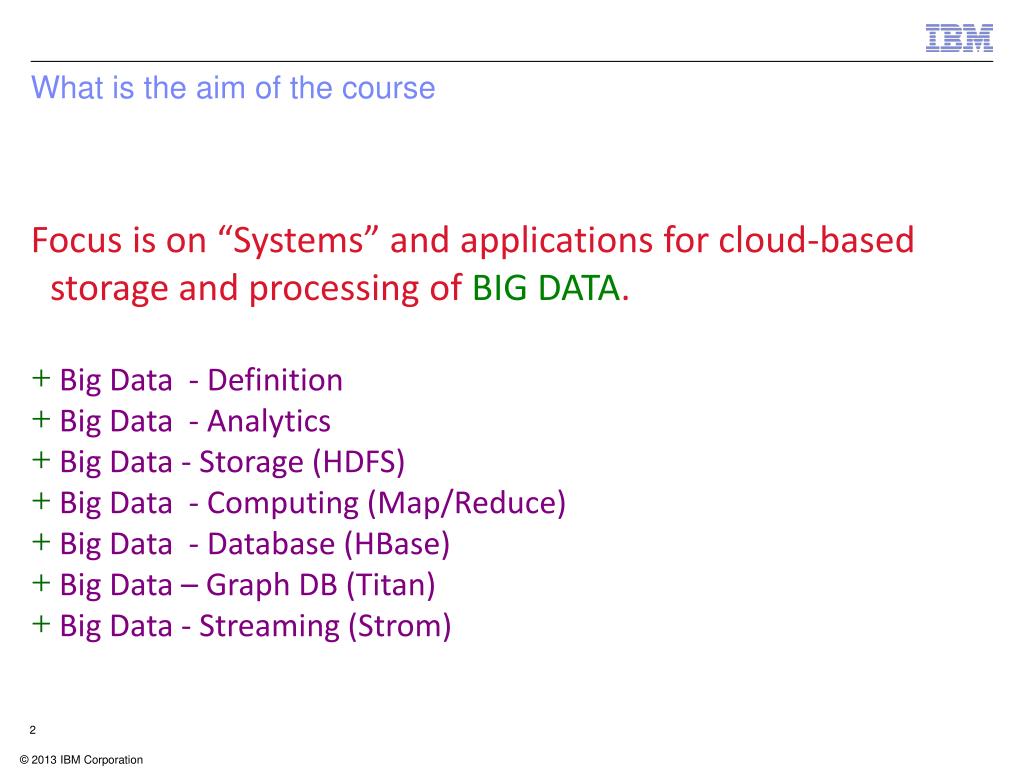The height and width of the screenshot is (768, 1024).
Task: Click '© 2013 IBM Corporation' footer
Action: click(81, 760)
